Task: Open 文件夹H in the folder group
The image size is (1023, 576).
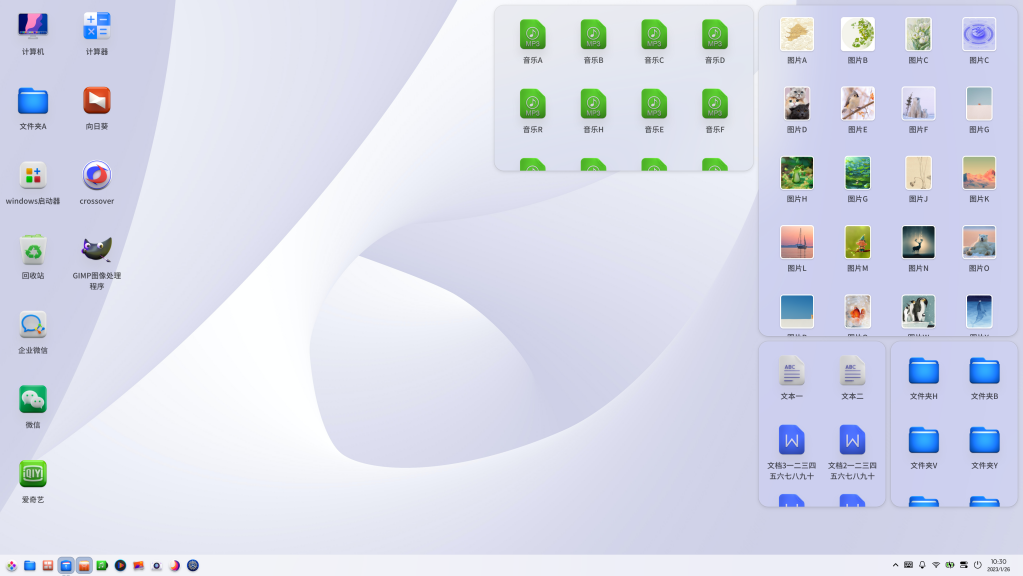Action: [923, 371]
